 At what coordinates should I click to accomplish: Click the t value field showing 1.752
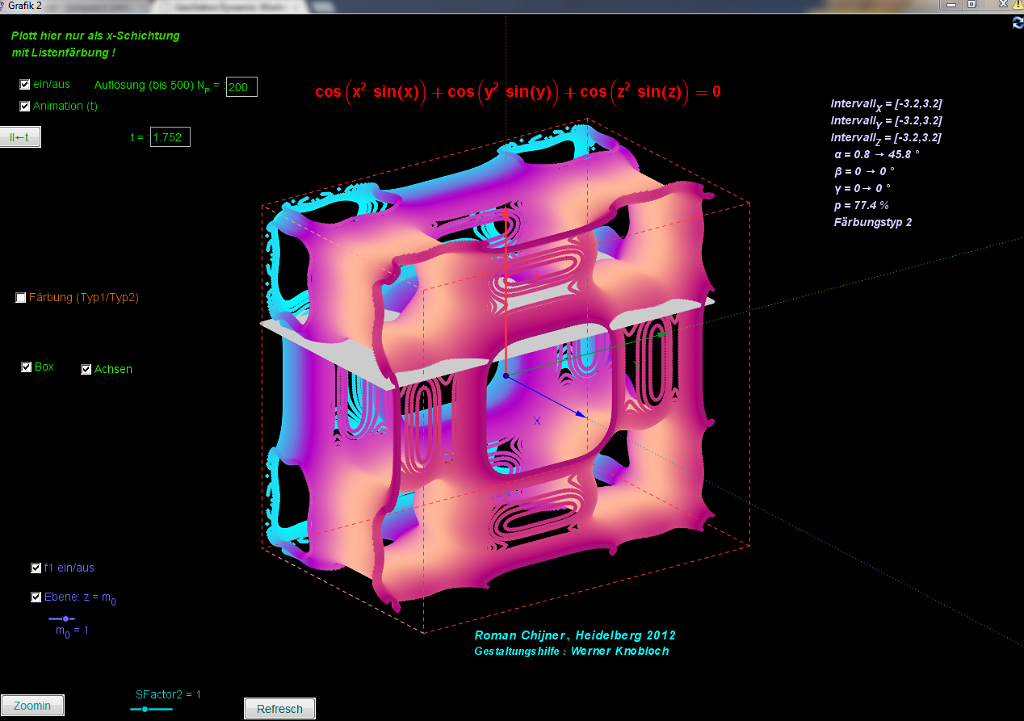170,137
